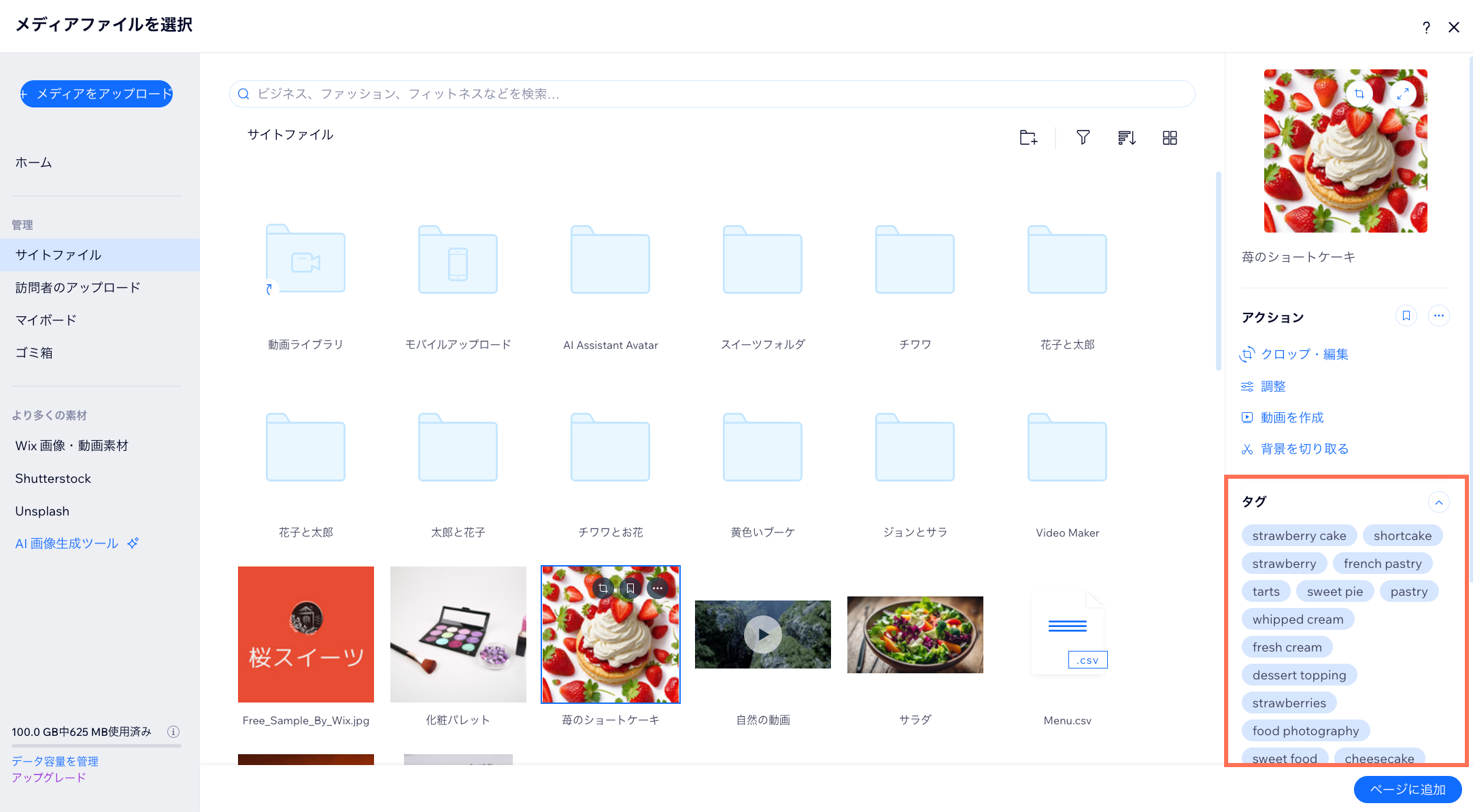
Task: Click the crop icon on the preview image
Action: point(1359,95)
